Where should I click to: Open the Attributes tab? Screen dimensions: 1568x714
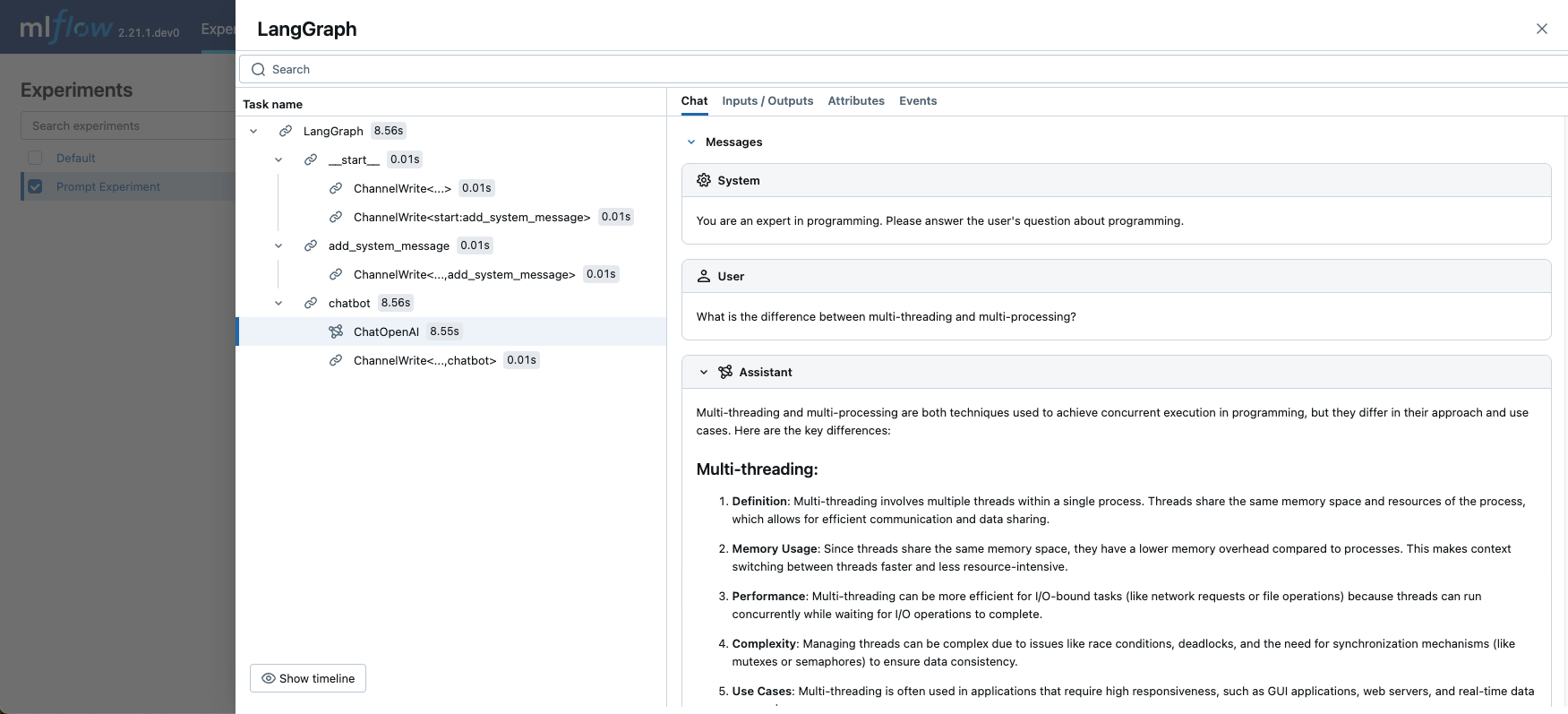(x=856, y=101)
